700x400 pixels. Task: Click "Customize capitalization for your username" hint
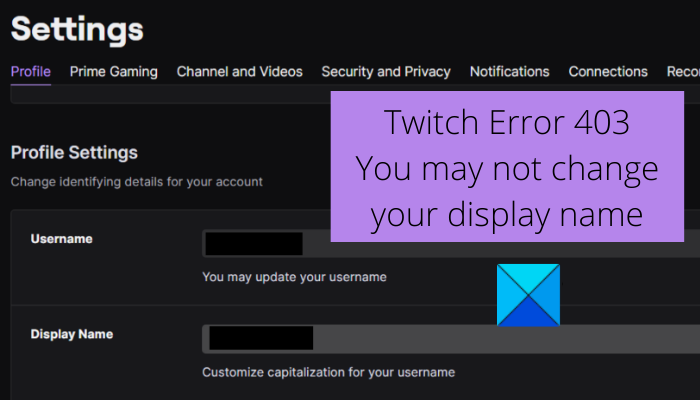click(328, 372)
